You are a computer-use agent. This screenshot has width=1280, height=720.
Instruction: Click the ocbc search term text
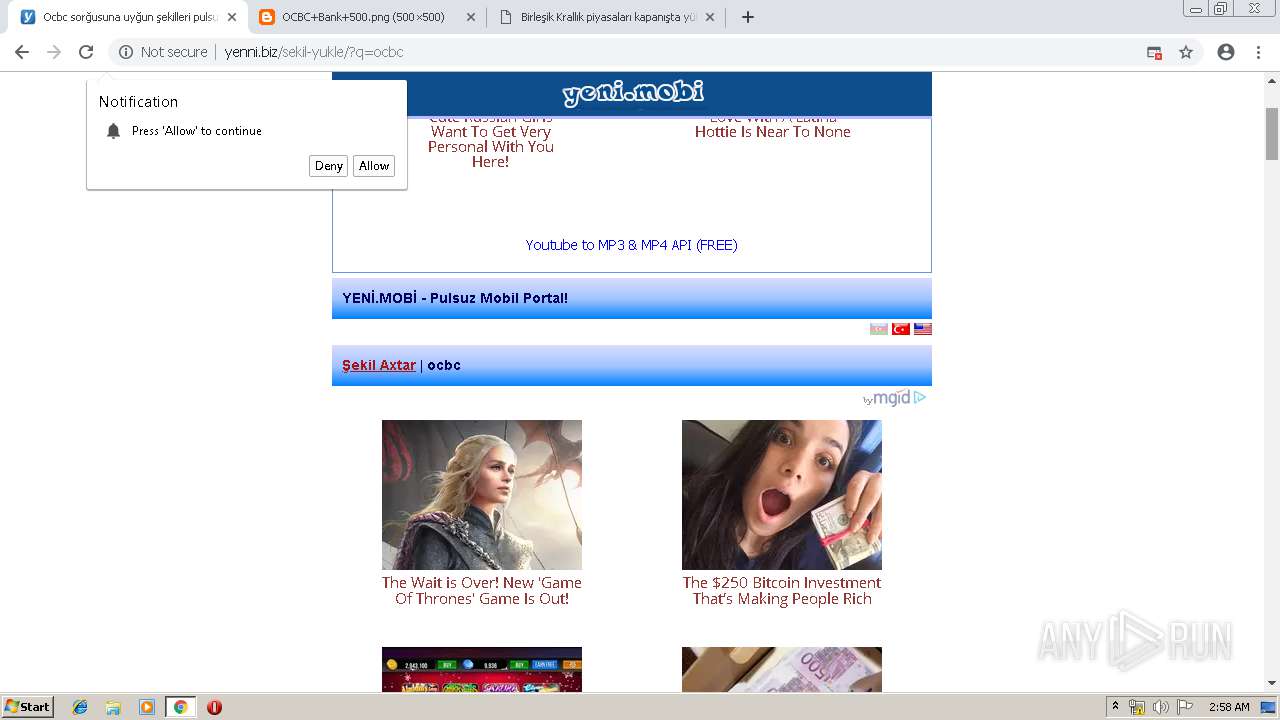click(x=444, y=365)
